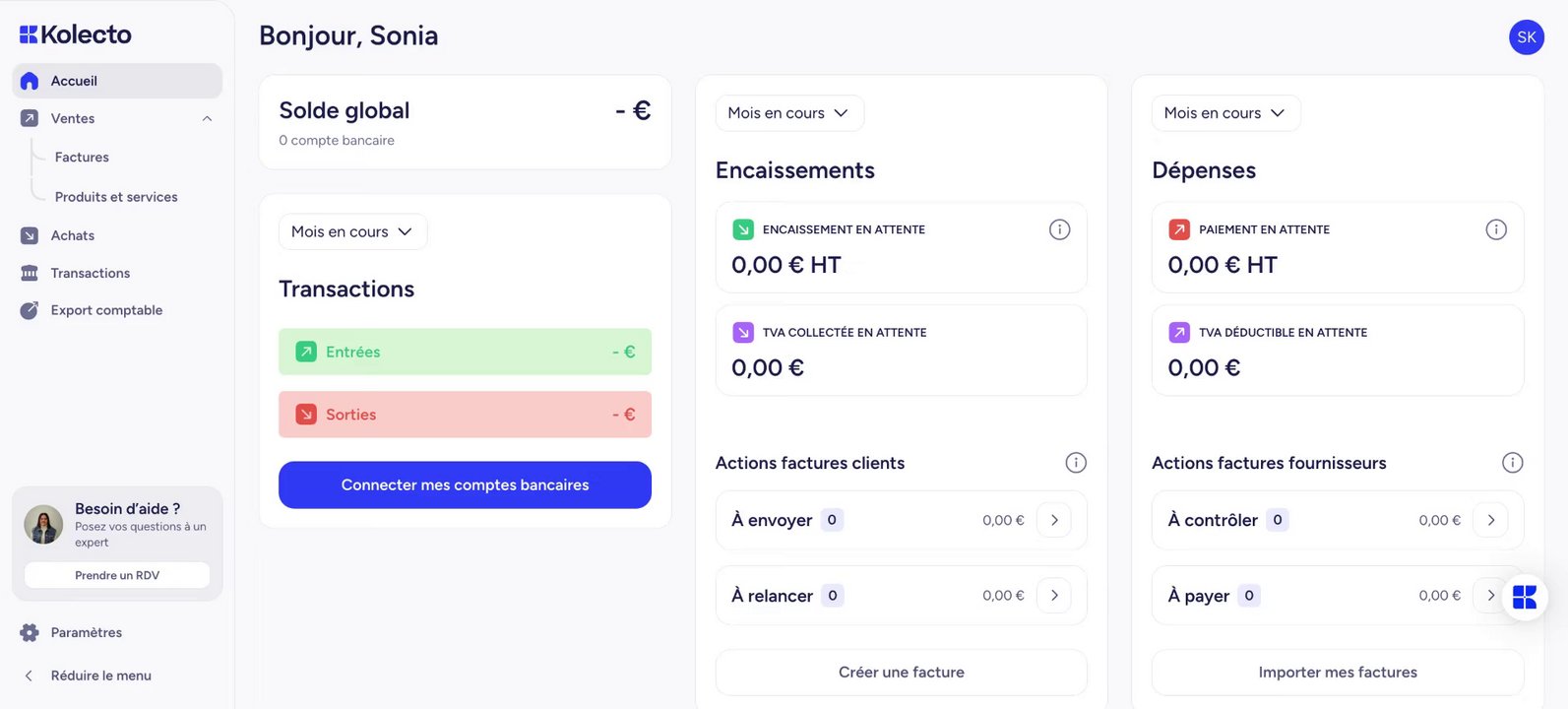This screenshot has height=709, width=1568.
Task: Open the Achats menu item
Action: click(73, 235)
